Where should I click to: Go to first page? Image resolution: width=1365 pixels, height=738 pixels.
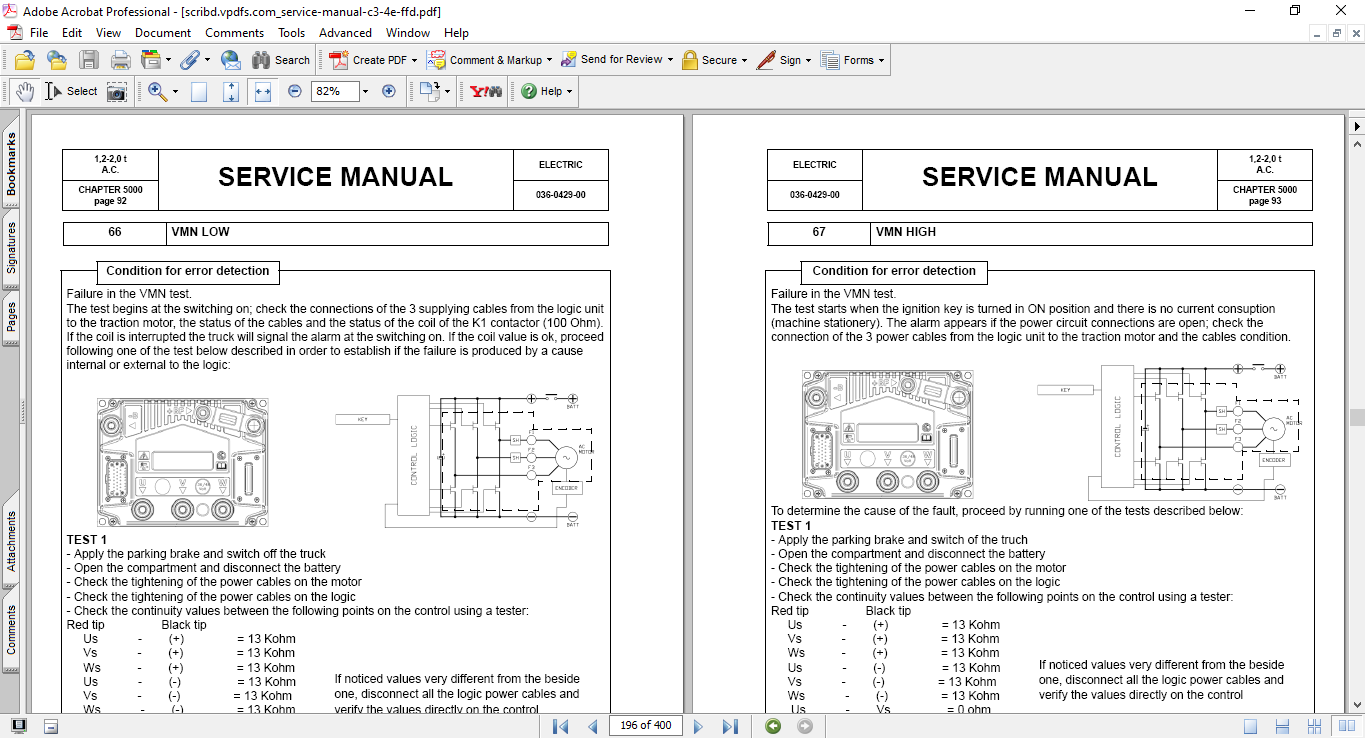560,726
